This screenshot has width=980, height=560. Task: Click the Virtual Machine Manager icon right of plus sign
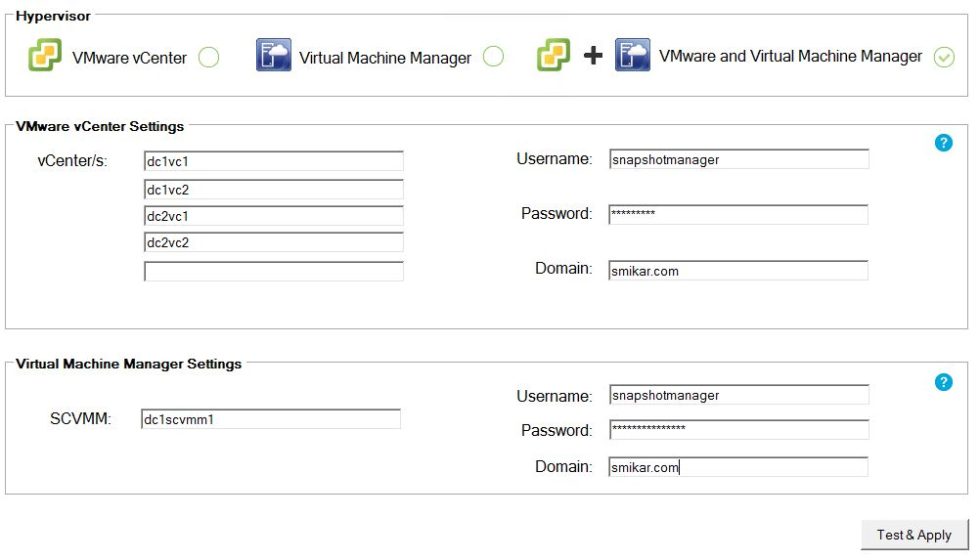(632, 55)
